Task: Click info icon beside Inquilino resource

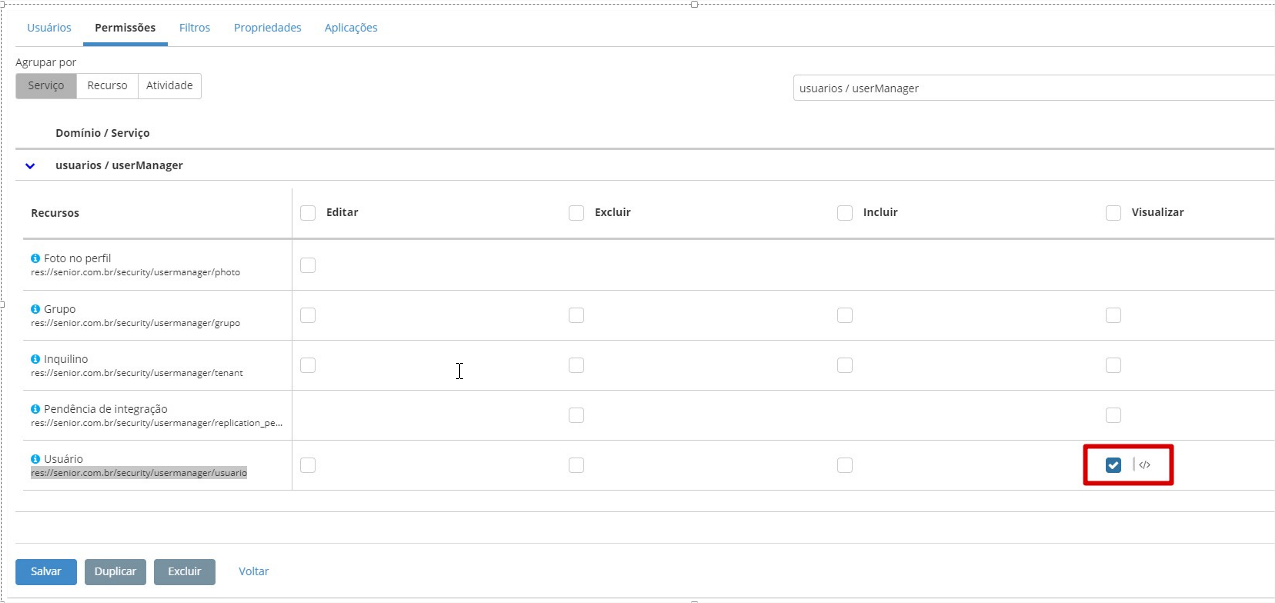Action: click(x=36, y=359)
